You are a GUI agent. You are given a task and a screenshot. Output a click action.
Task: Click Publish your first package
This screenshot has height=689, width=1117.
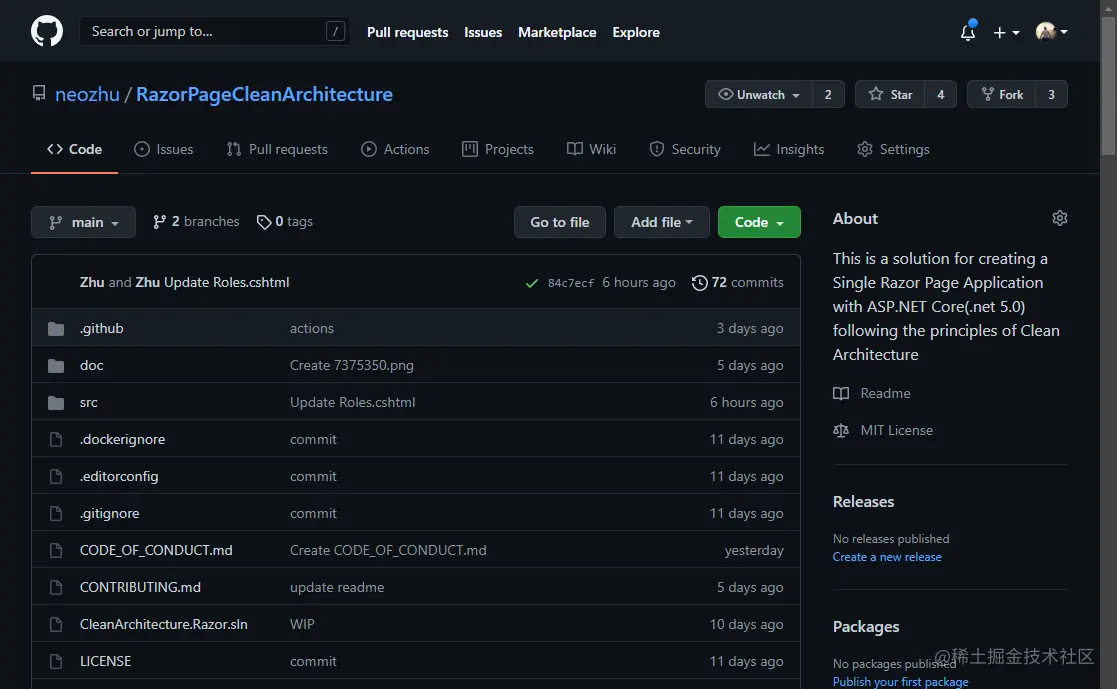tap(900, 682)
